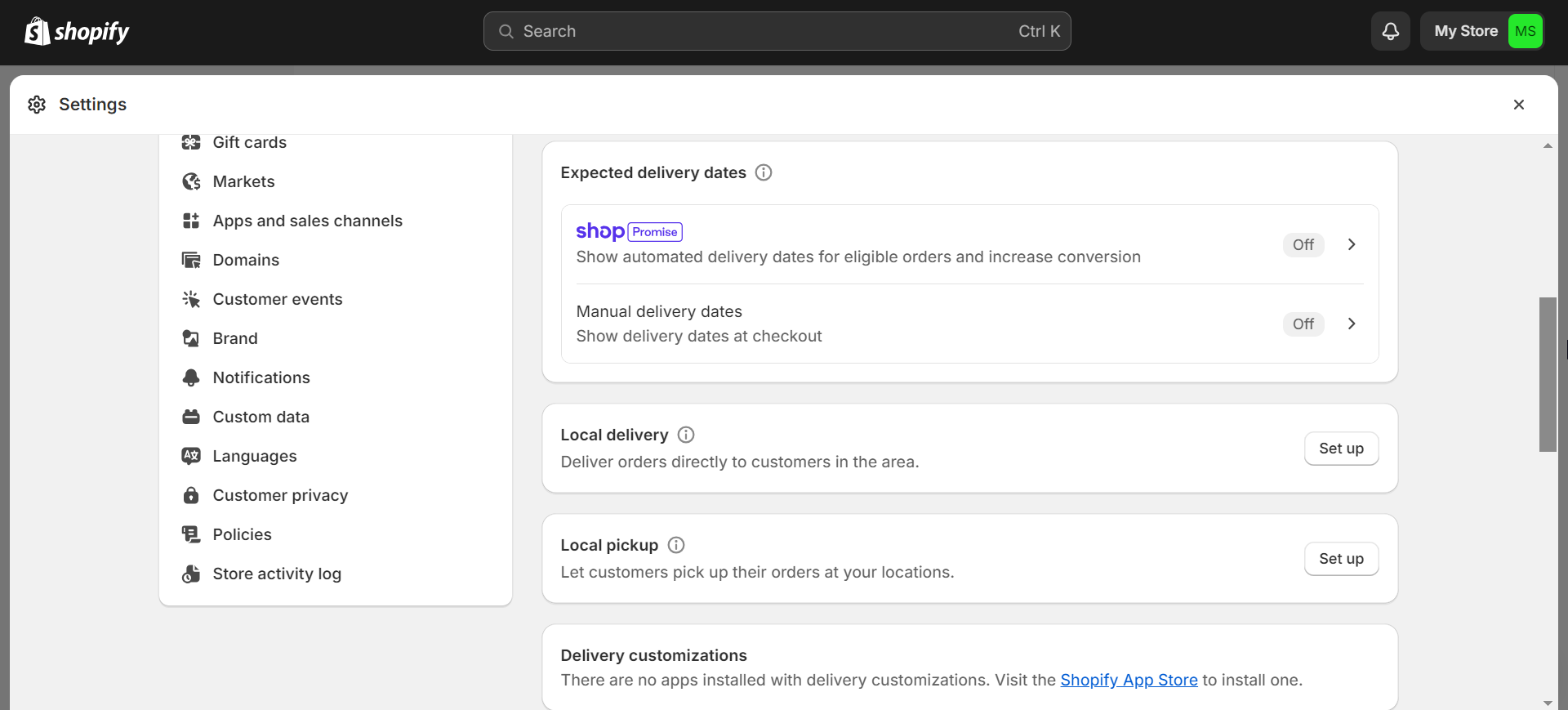Click the Notifications sidebar bell icon
This screenshot has width=1568, height=710.
191,377
